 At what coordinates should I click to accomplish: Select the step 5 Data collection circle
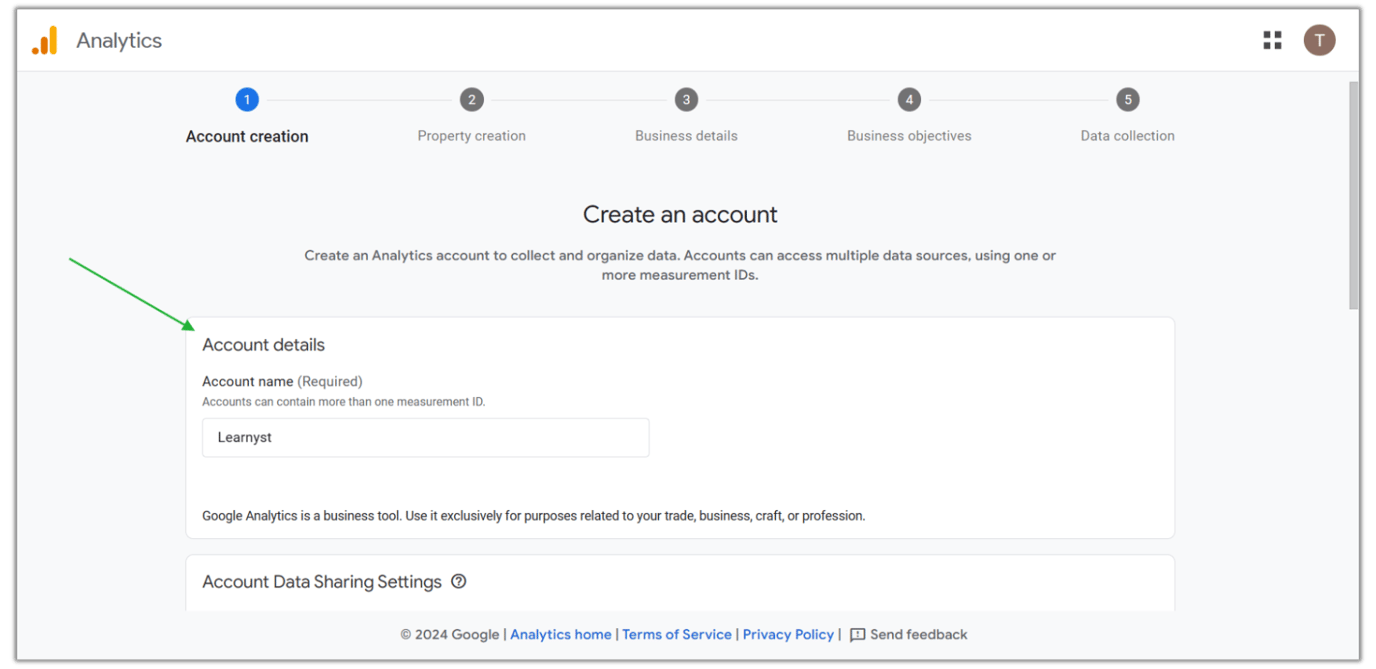tap(1127, 99)
